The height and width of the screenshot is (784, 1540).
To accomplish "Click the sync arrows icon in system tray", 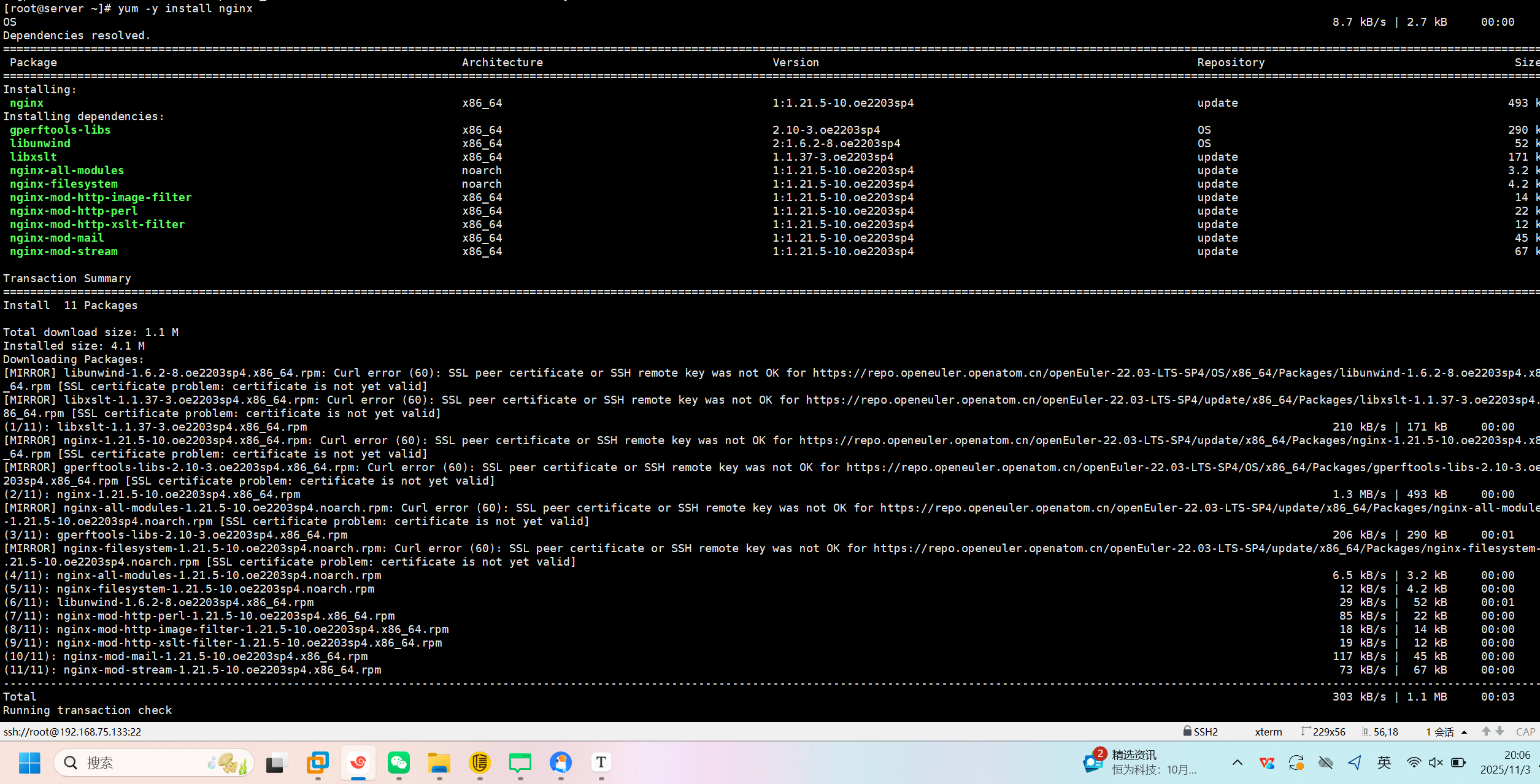I will point(1296,763).
